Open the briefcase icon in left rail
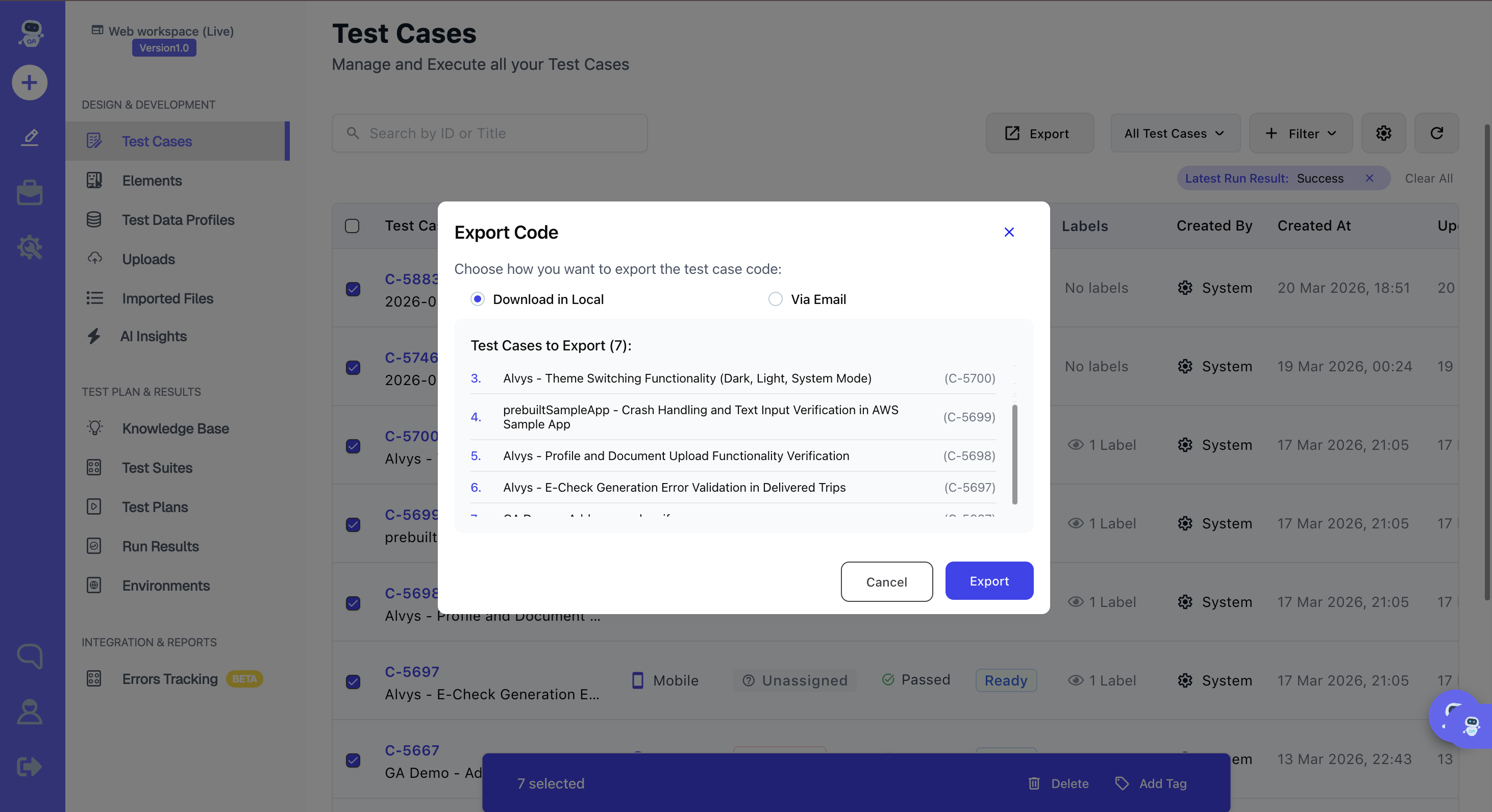This screenshot has height=812, width=1492. pos(30,193)
